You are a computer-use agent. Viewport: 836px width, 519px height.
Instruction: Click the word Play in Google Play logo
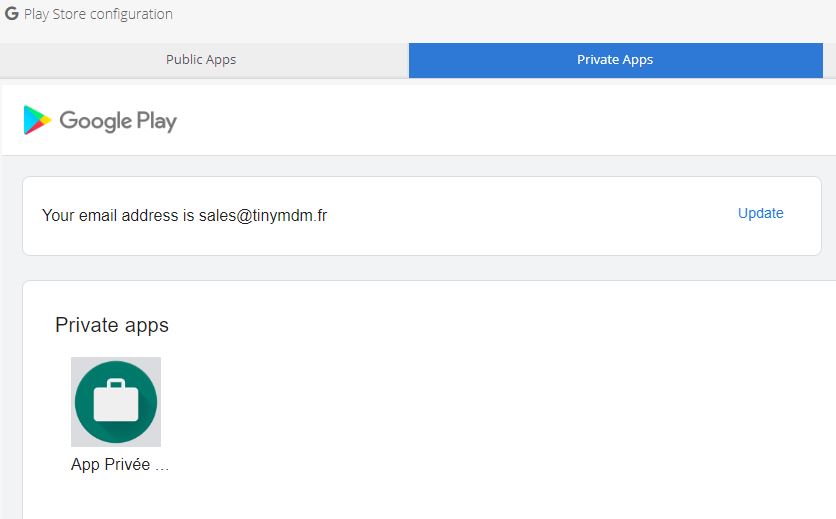(x=157, y=121)
